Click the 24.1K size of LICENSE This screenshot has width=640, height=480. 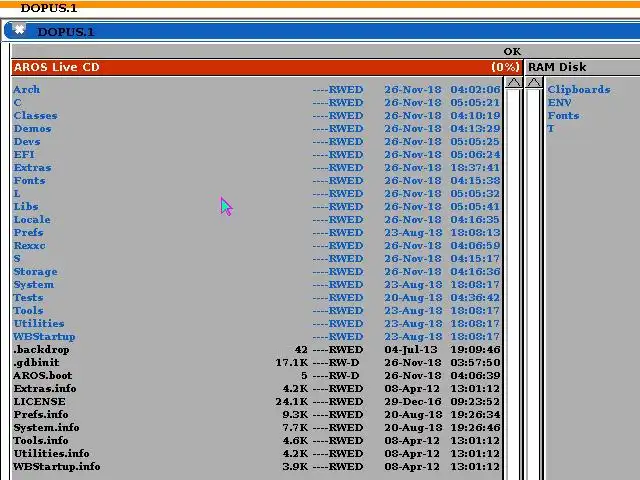291,402
